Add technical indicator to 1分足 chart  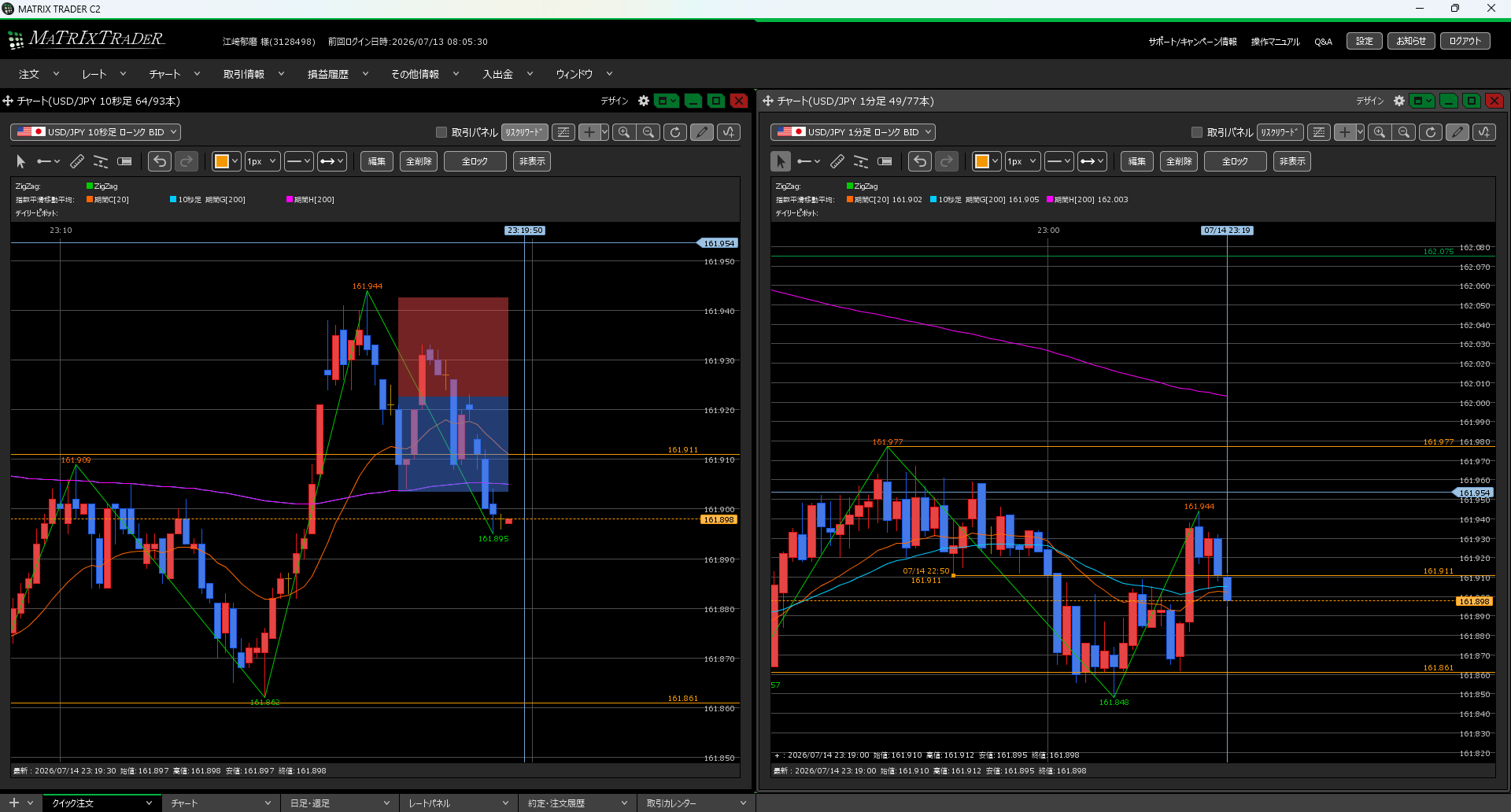1484,132
